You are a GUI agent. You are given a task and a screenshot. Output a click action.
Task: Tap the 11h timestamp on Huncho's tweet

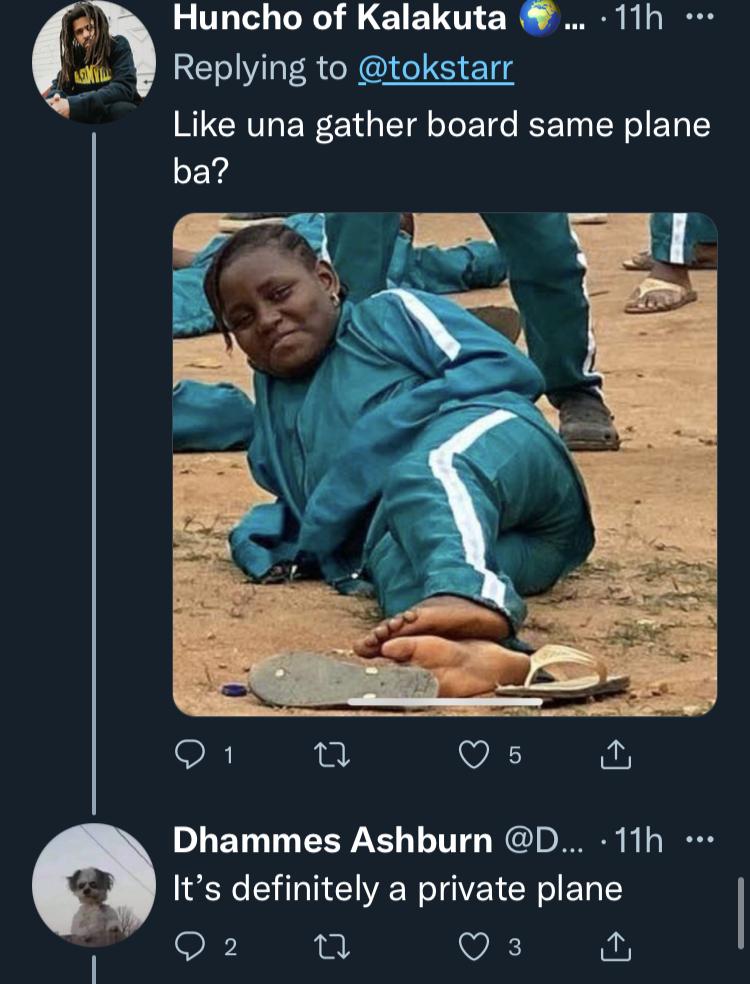pyautogui.click(x=639, y=18)
